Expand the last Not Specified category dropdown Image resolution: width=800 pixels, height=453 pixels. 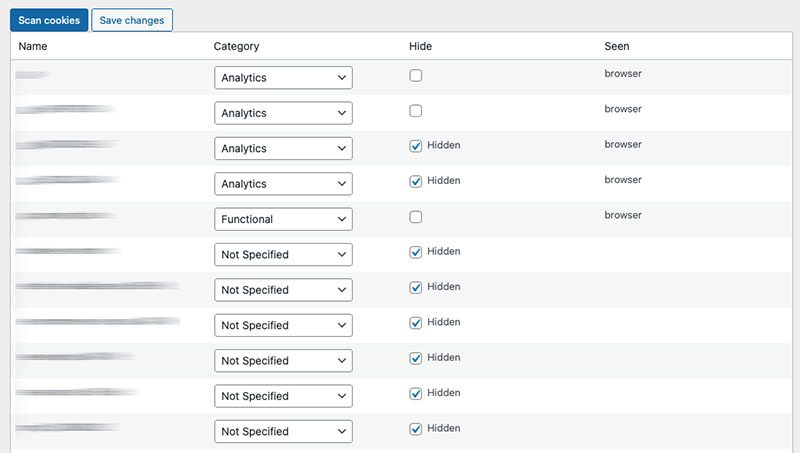click(283, 432)
